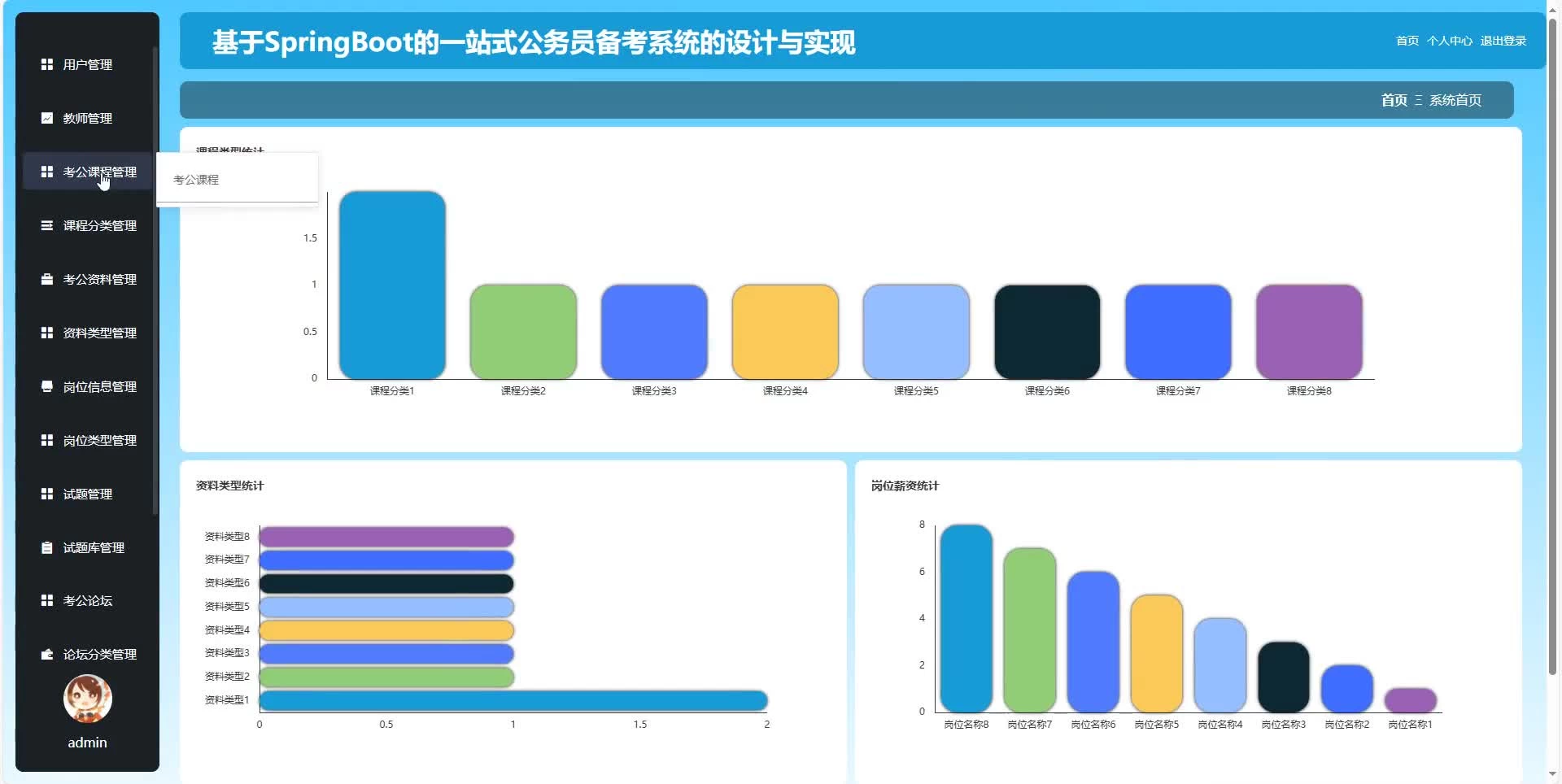Open the 教师管理 menu
The image size is (1562, 784).
point(87,118)
